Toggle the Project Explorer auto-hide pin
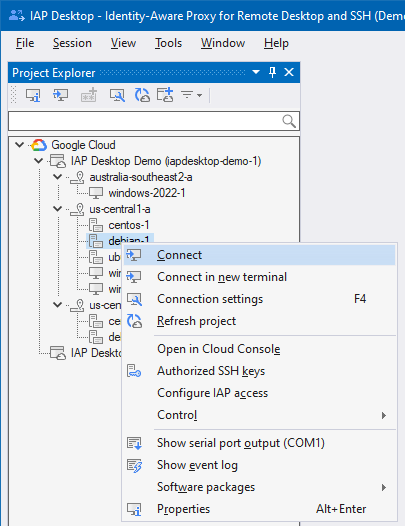Viewport: 405px width, 526px height. (272, 72)
